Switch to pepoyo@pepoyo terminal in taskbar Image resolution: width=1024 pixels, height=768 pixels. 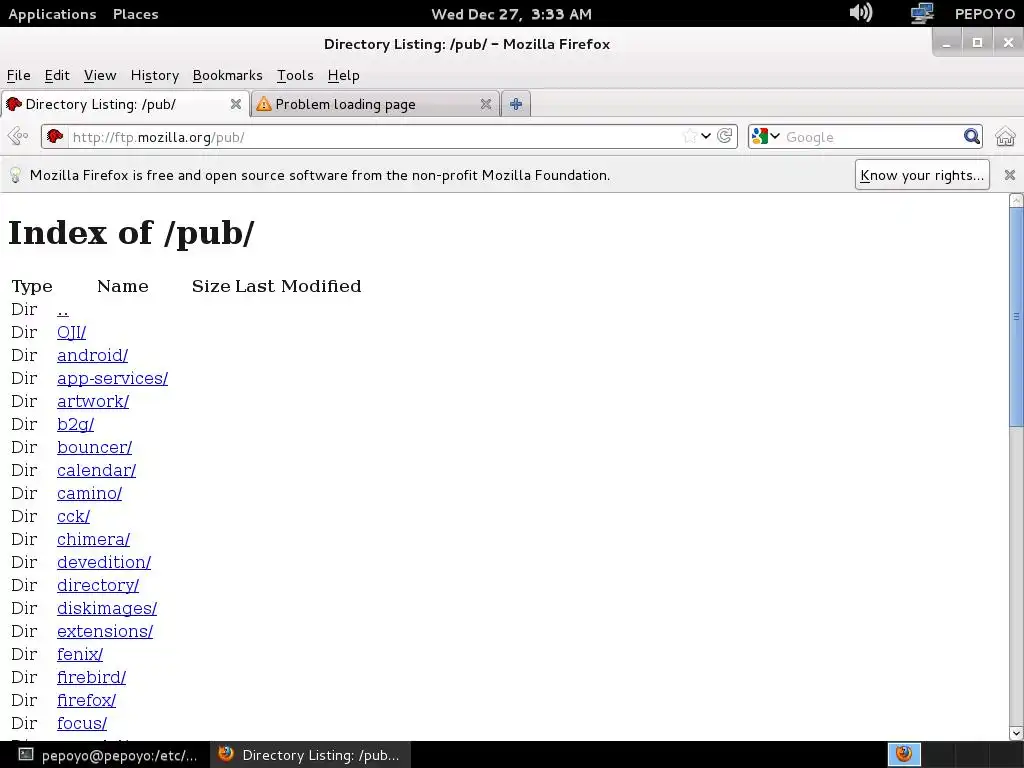106,754
